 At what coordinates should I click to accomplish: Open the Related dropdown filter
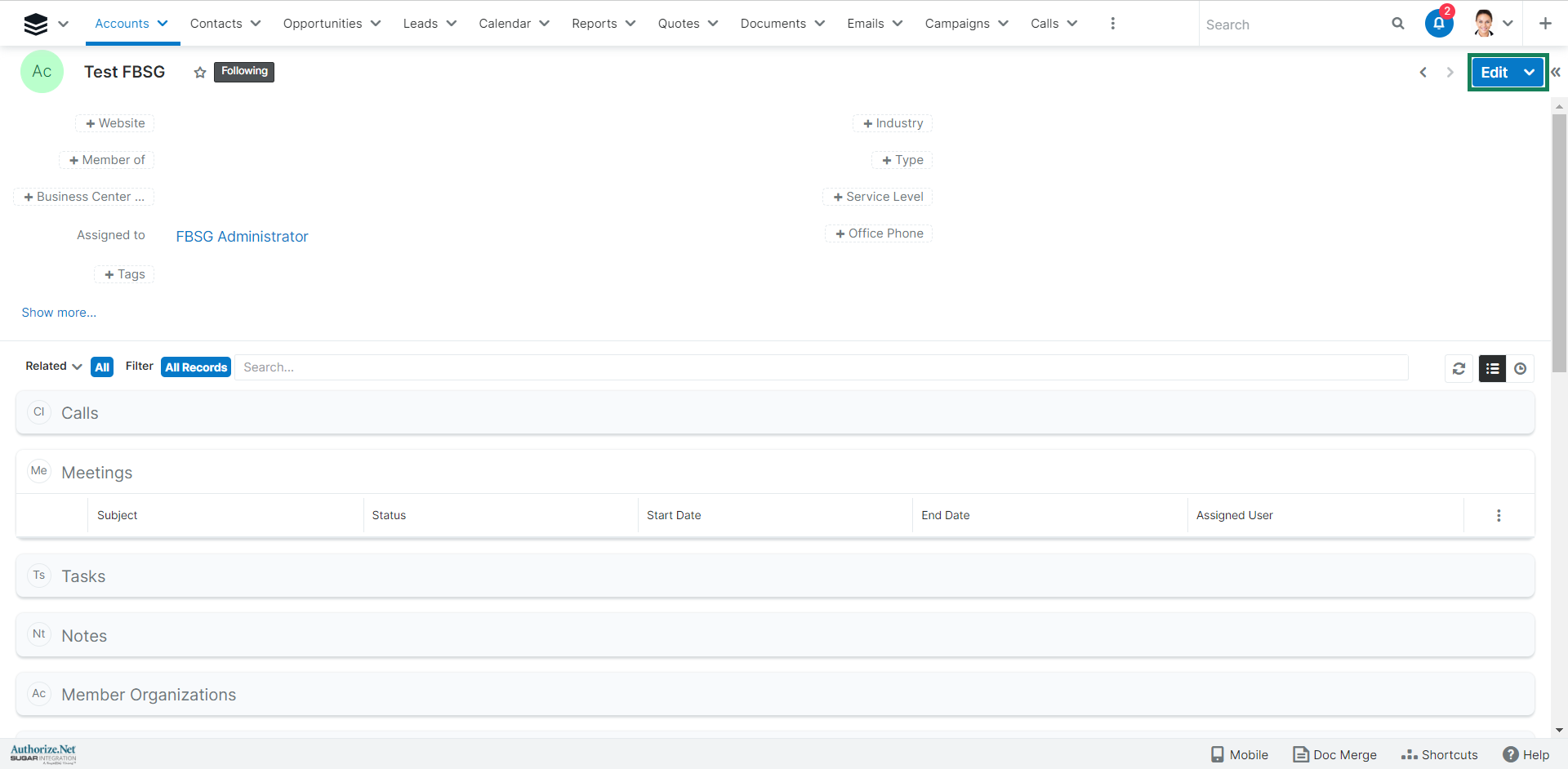tap(54, 367)
